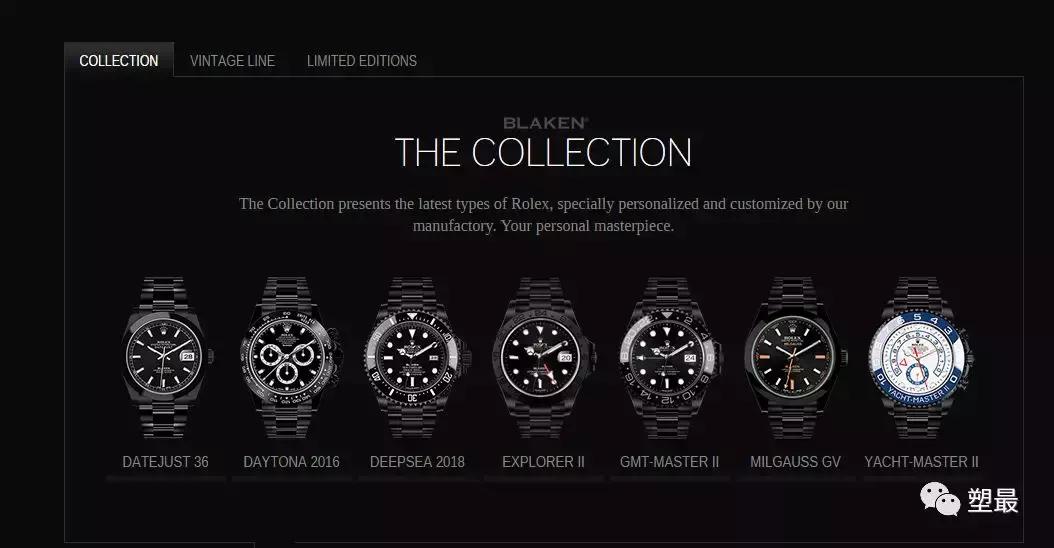Select the GMT-Master II watch image
This screenshot has height=548, width=1054.
670,358
